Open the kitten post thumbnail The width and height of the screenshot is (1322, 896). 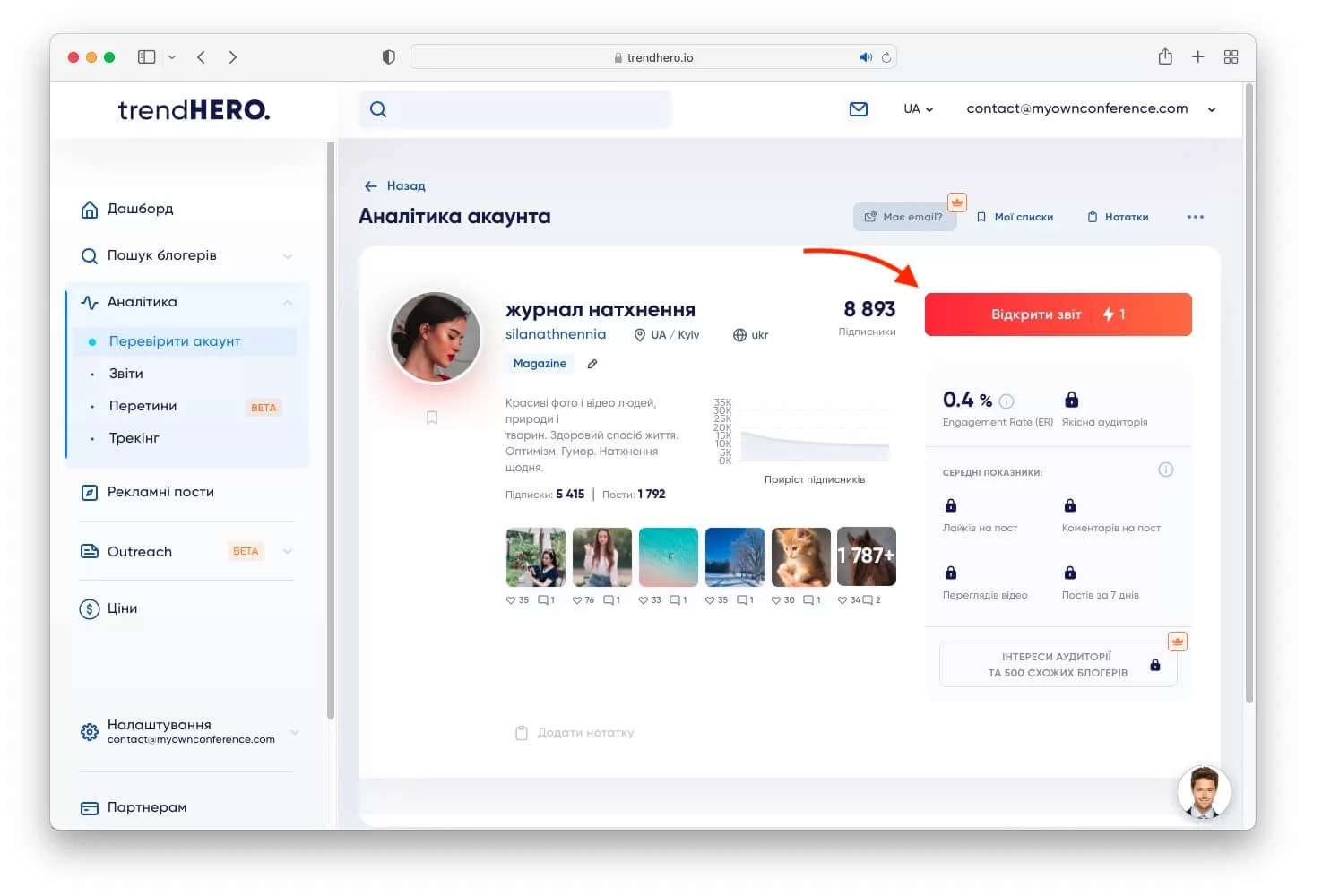(800, 556)
